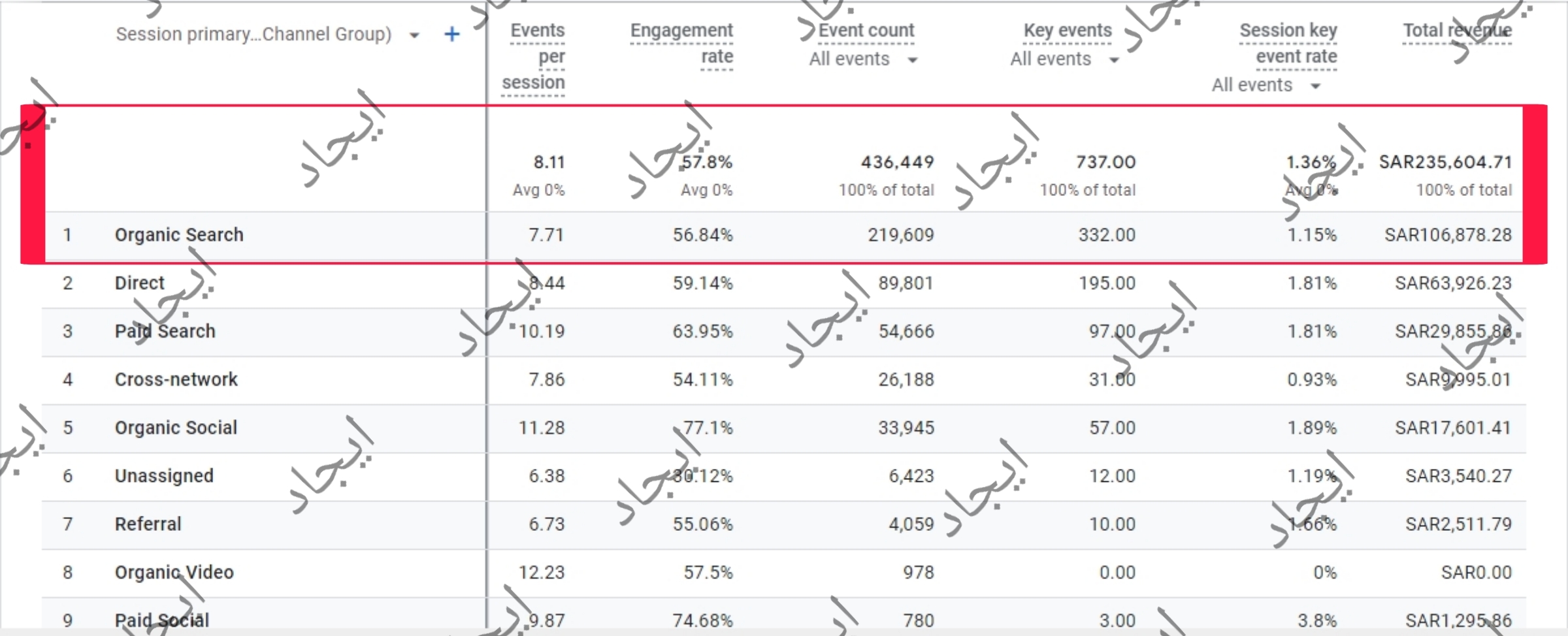Click Organic Search revenue SAR106,878.28
Screen dimensions: 1568x636
1448,235
